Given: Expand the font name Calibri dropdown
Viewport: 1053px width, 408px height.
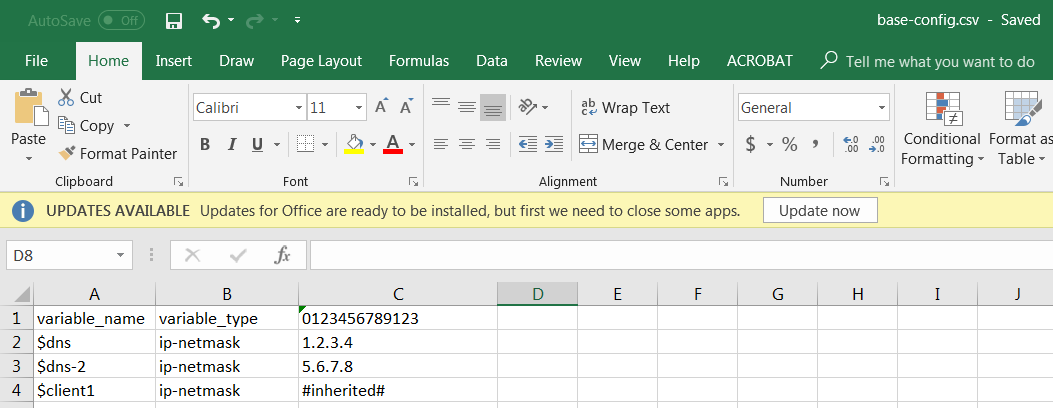Looking at the screenshot, I should 298,107.
